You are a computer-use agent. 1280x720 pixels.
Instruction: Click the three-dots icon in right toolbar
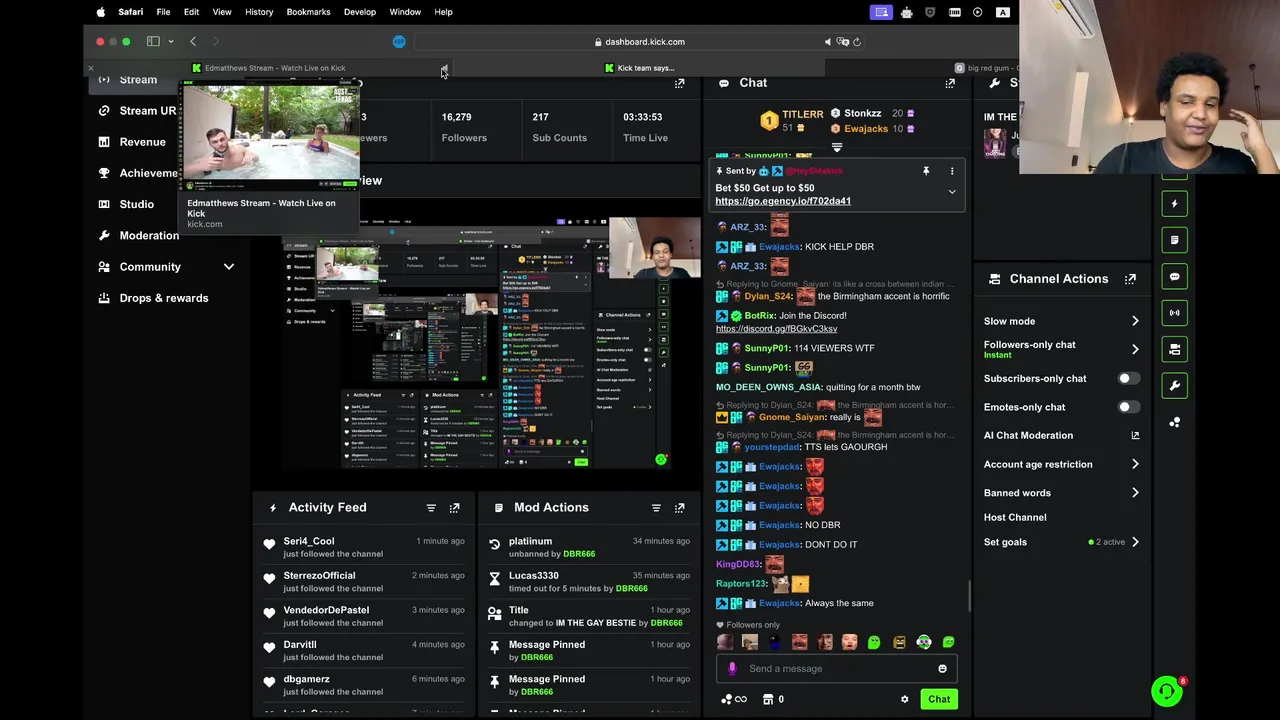(x=1175, y=422)
